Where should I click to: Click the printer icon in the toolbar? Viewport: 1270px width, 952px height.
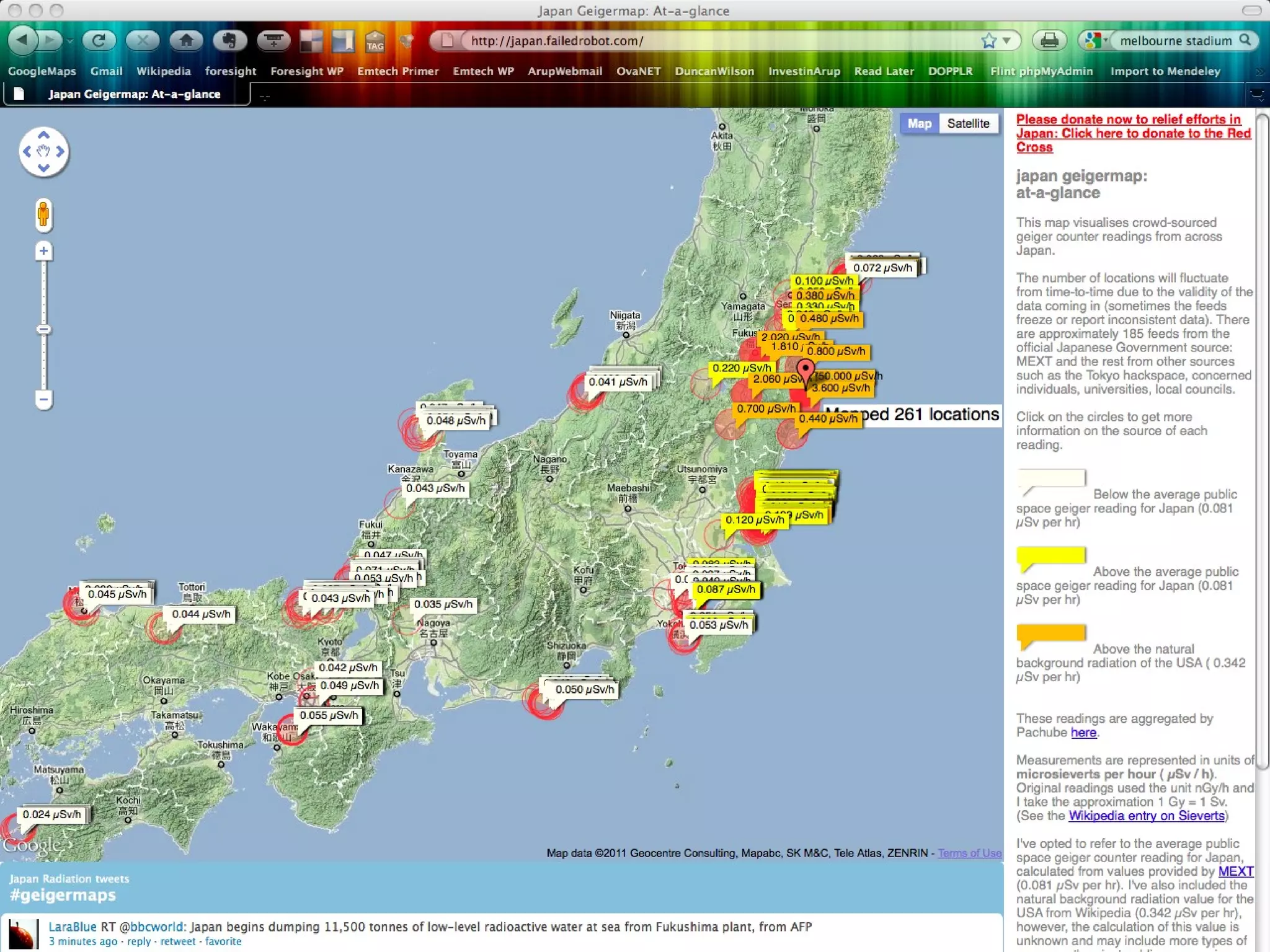(x=1049, y=41)
